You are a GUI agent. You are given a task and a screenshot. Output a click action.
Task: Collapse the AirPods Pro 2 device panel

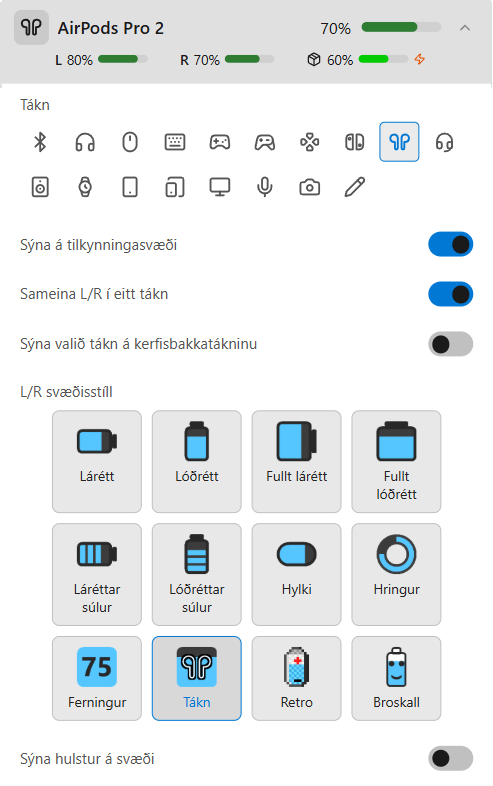(x=465, y=28)
